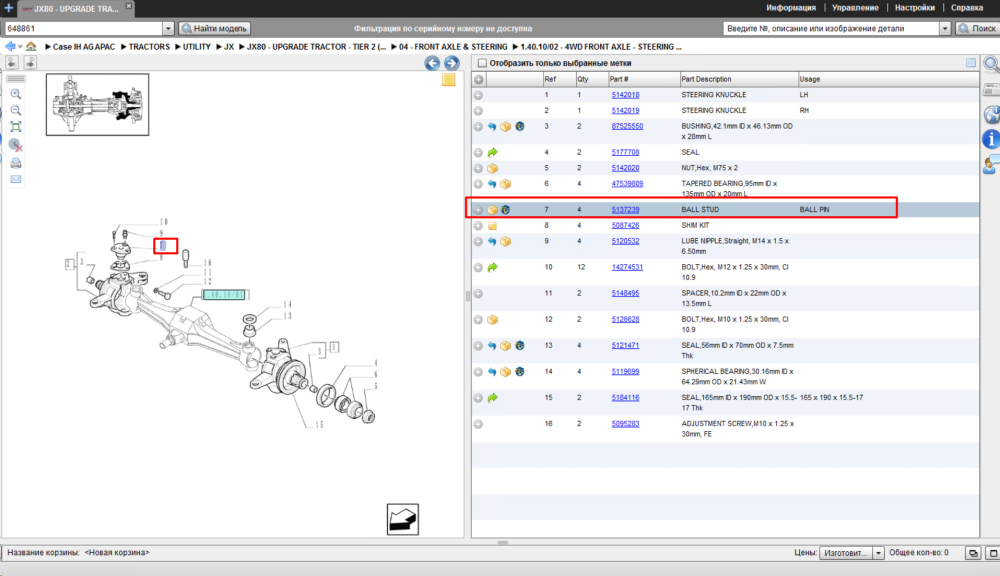Open TRACTORS breadcrumb level
This screenshot has width=1000, height=576.
coord(149,47)
